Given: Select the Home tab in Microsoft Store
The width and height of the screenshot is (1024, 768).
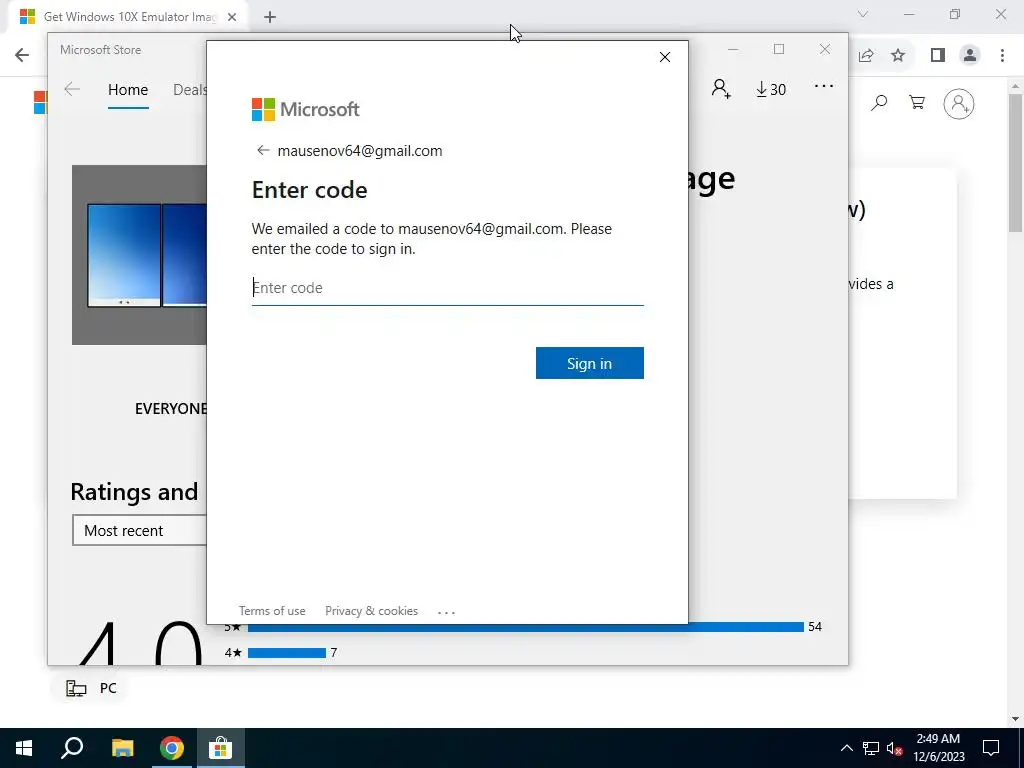Looking at the screenshot, I should click(128, 89).
